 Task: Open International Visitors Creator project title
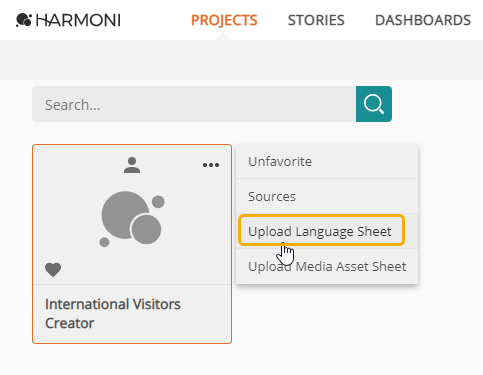[113, 314]
